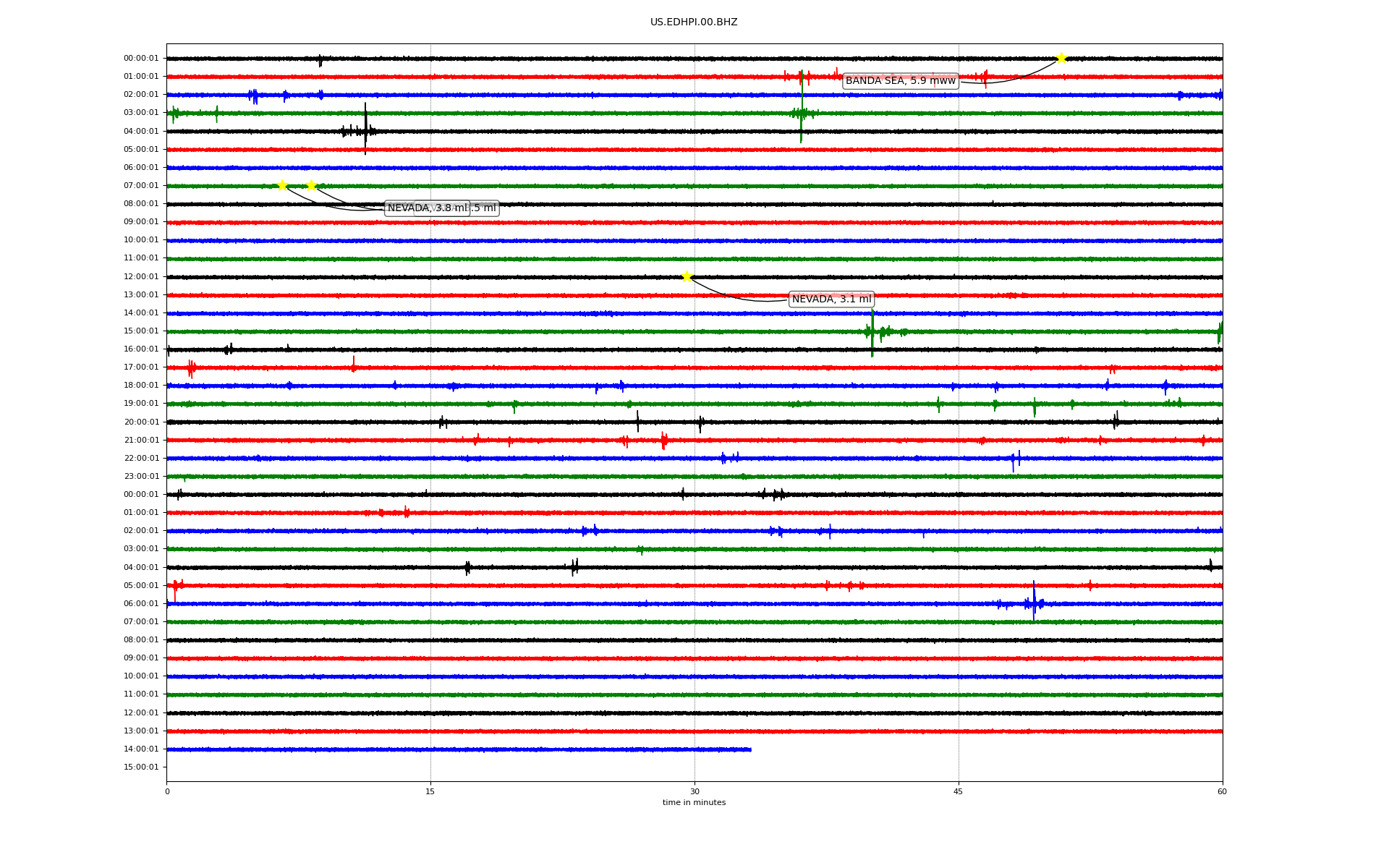
Task: Click the 21:00:01 row label
Action: pos(141,441)
